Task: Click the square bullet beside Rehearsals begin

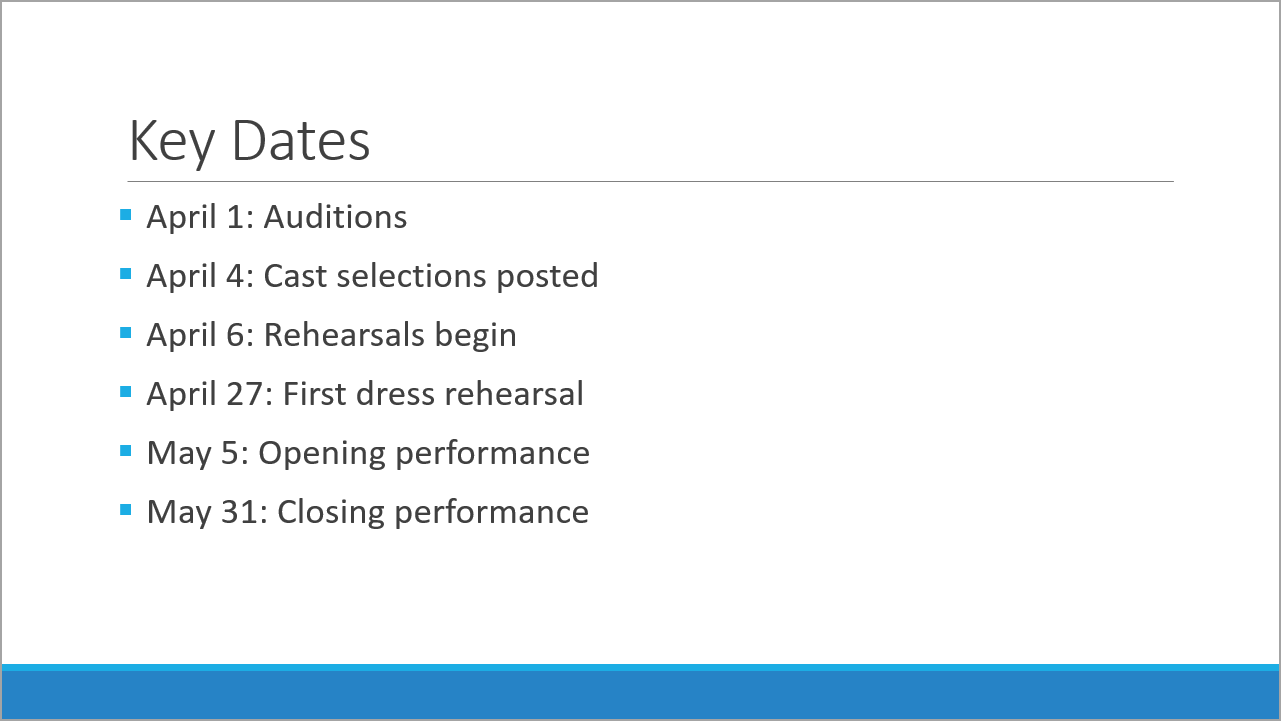Action: click(125, 332)
